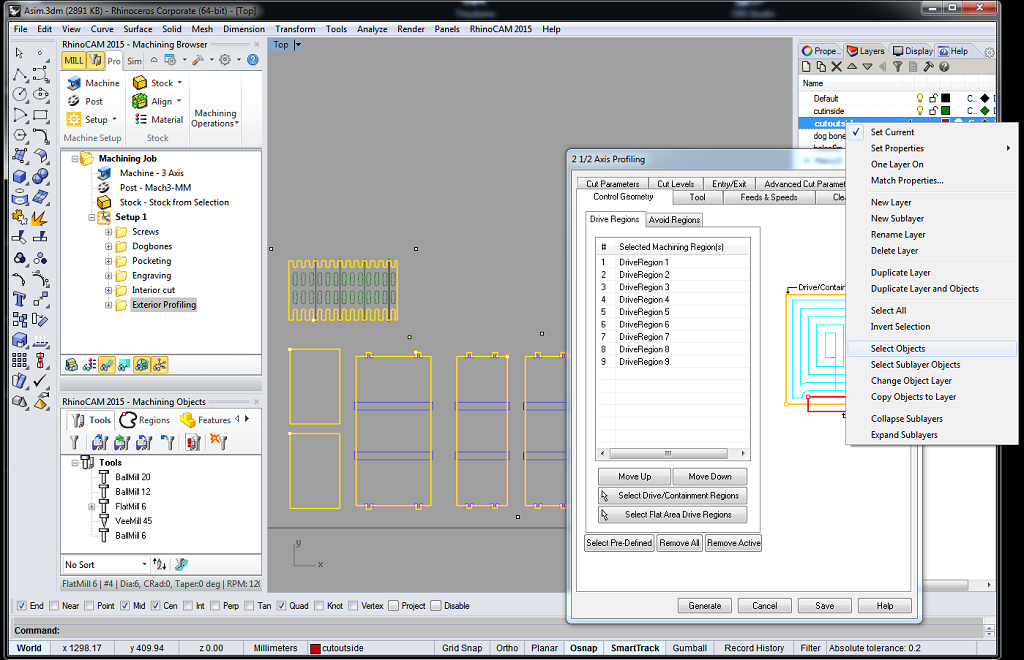Viewport: 1024px width, 660px height.
Task: Click Select Drive/Containment Regions button
Action: coord(673,495)
